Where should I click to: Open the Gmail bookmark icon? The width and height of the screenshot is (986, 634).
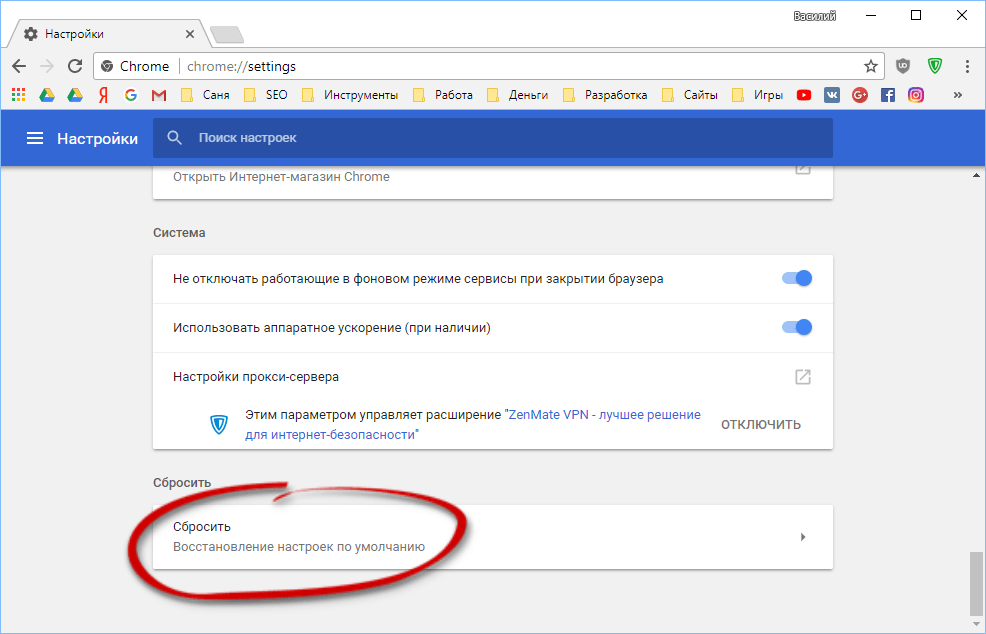point(158,95)
